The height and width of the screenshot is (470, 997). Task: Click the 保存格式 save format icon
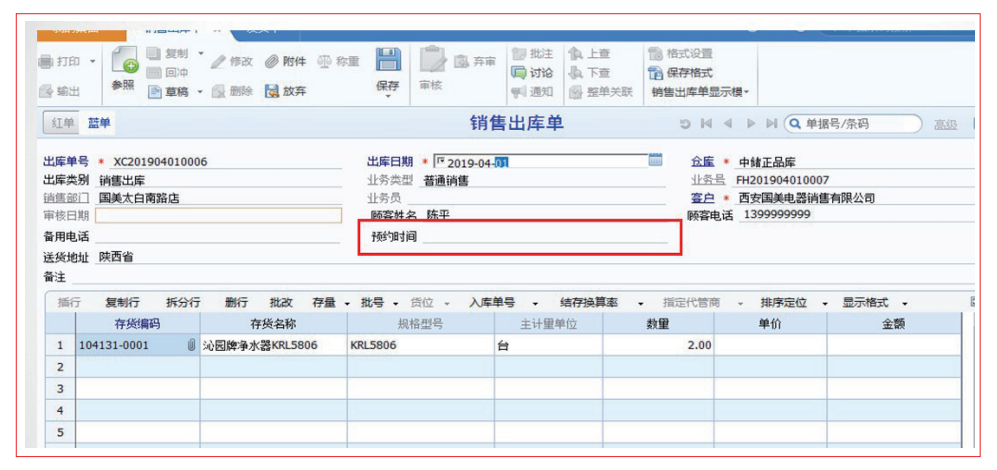656,73
